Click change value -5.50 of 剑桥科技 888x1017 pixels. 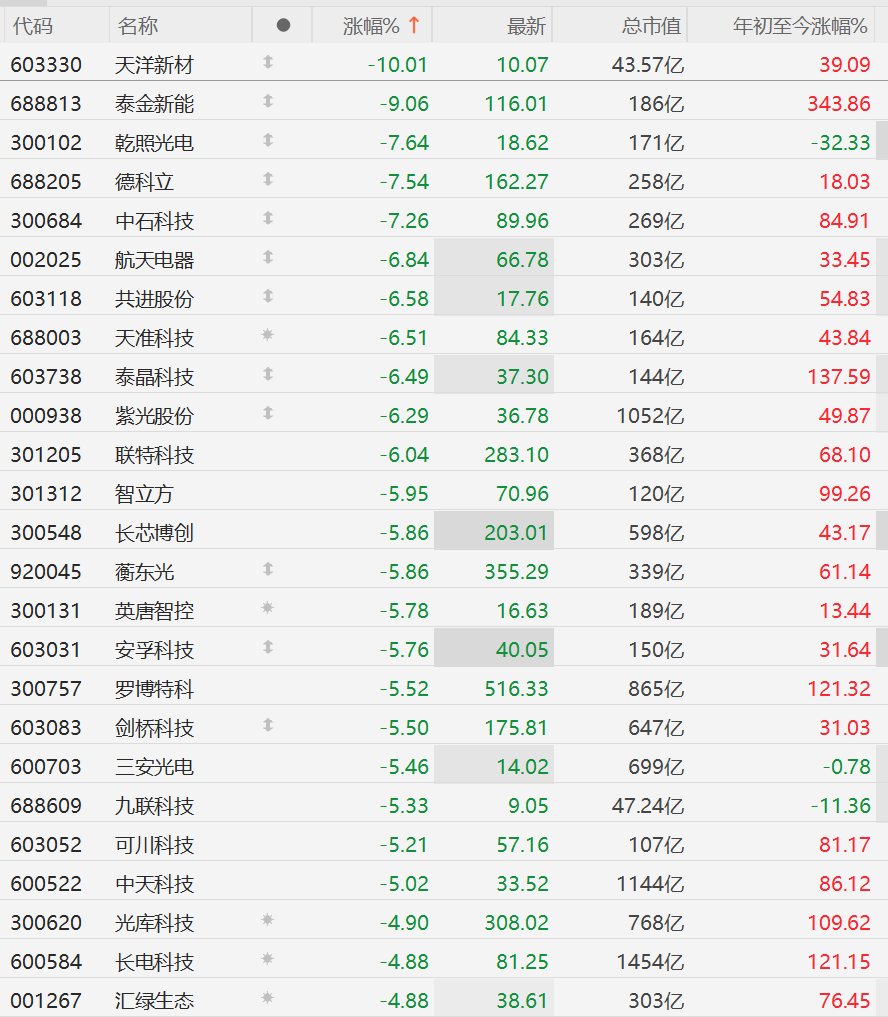[x=404, y=728]
